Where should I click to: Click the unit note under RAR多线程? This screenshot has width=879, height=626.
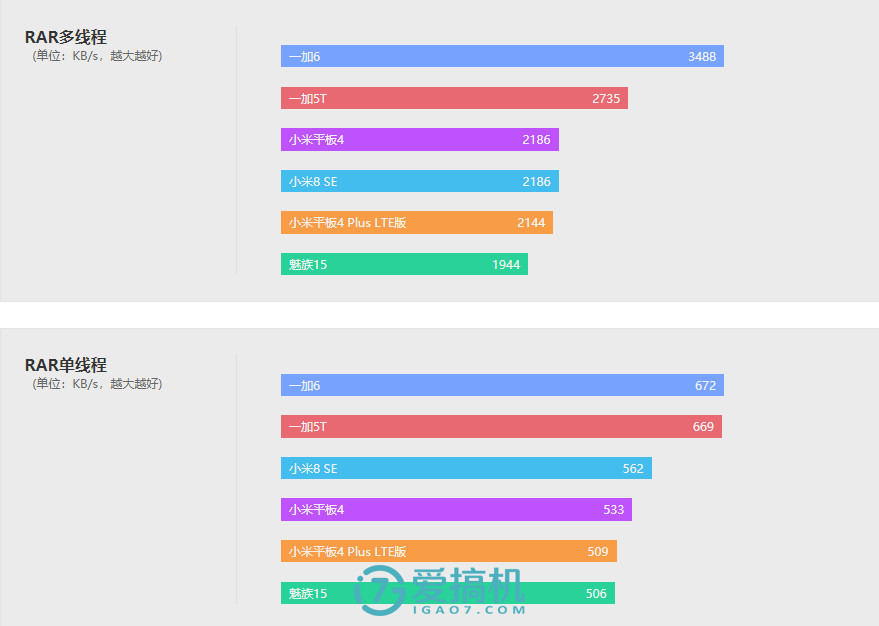pyautogui.click(x=97, y=56)
